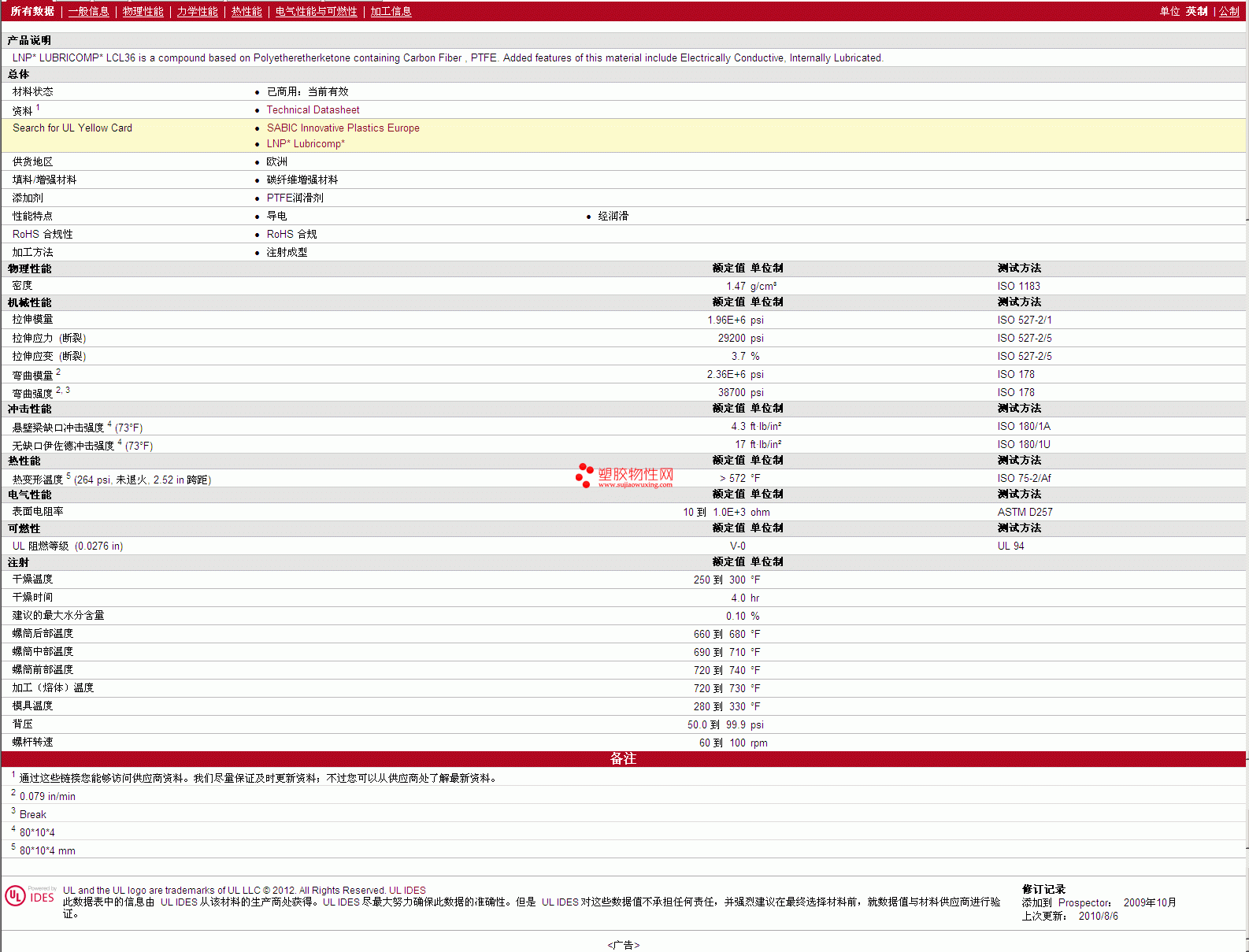
Task: Select 英制 unit system
Action: (1196, 11)
